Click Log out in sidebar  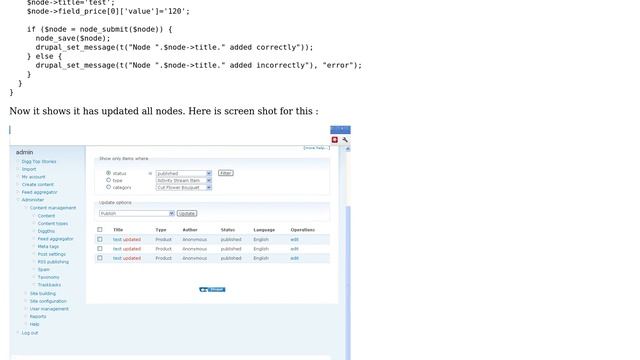coord(30,333)
